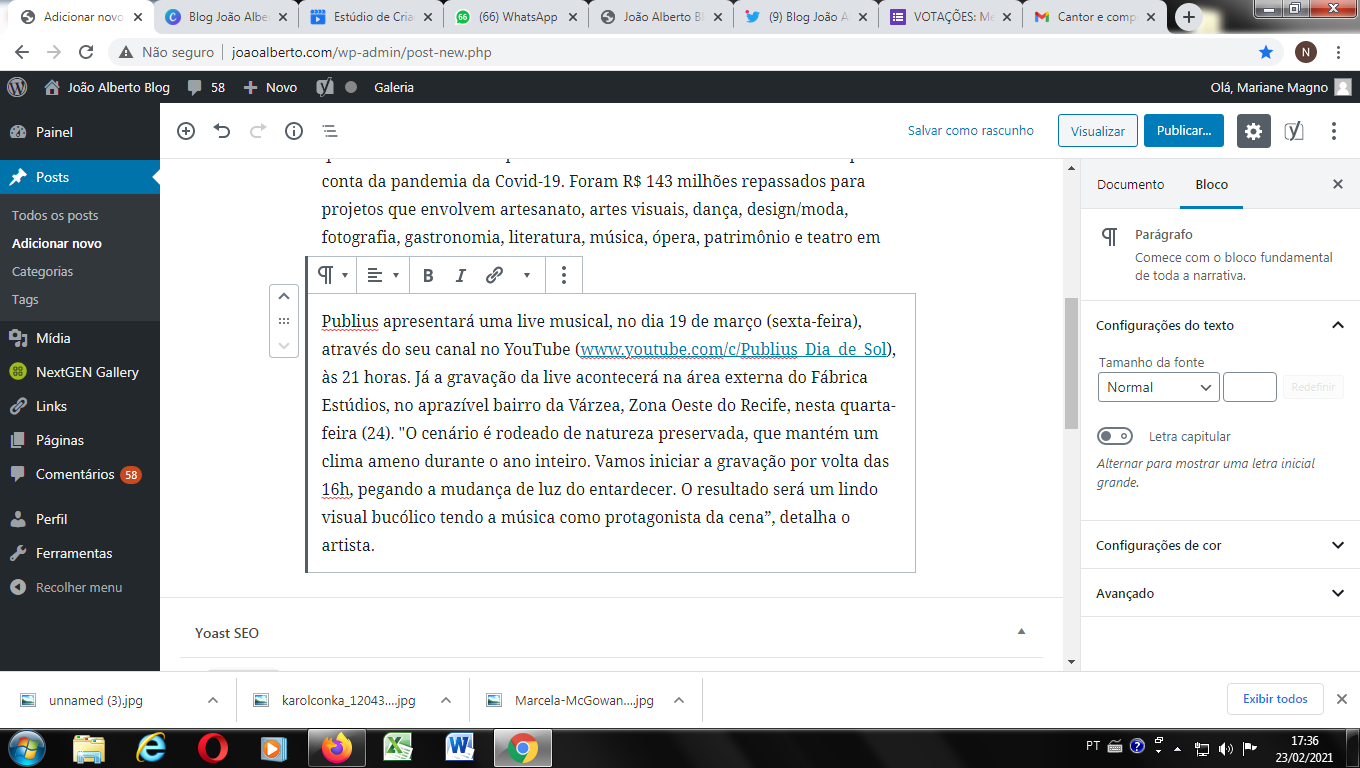Open block more options vertical dots
The width and height of the screenshot is (1360, 768).
point(564,275)
